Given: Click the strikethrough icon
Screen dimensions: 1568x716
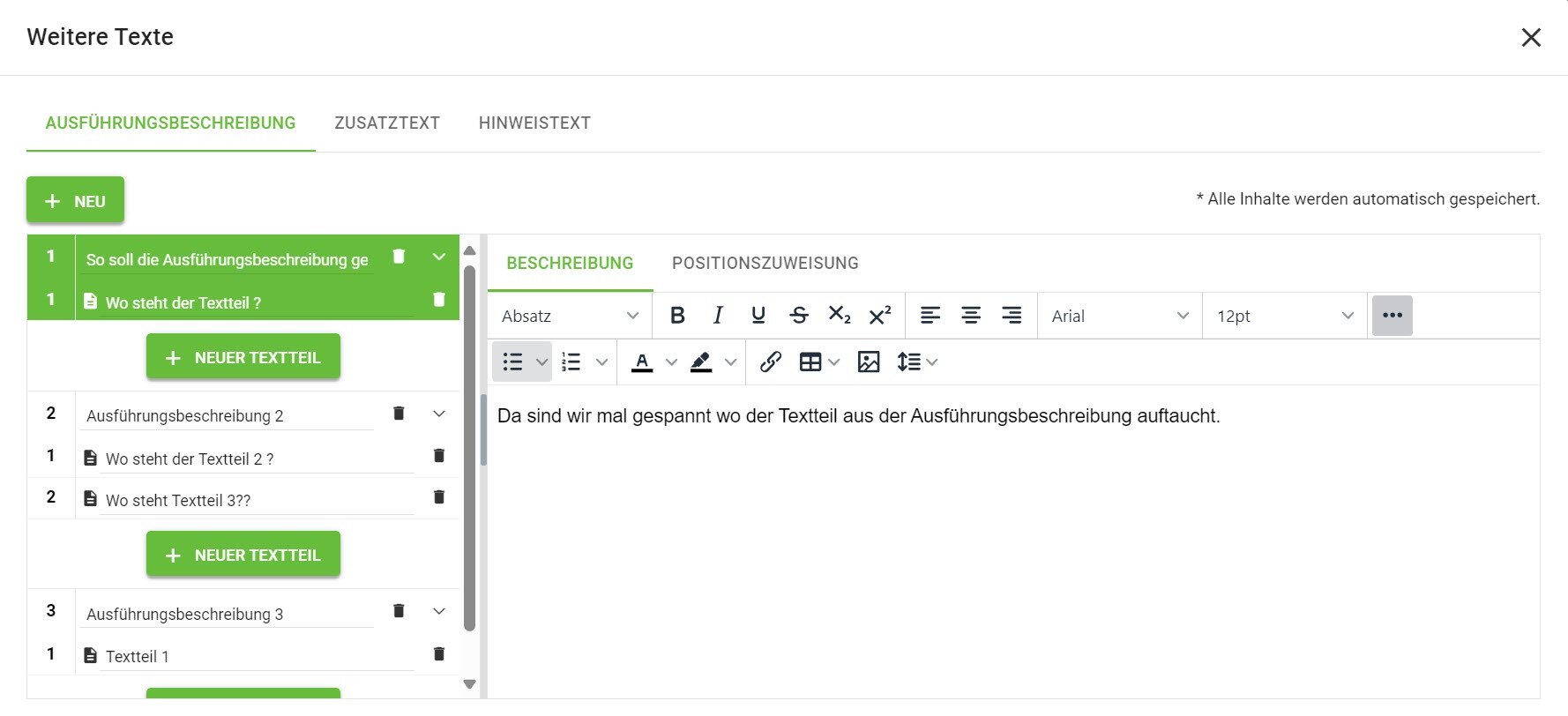Looking at the screenshot, I should (x=799, y=316).
